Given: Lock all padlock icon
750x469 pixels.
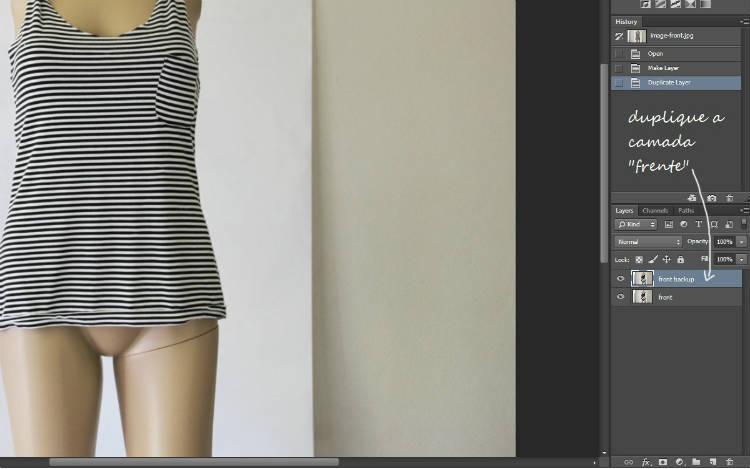Looking at the screenshot, I should coord(680,260).
